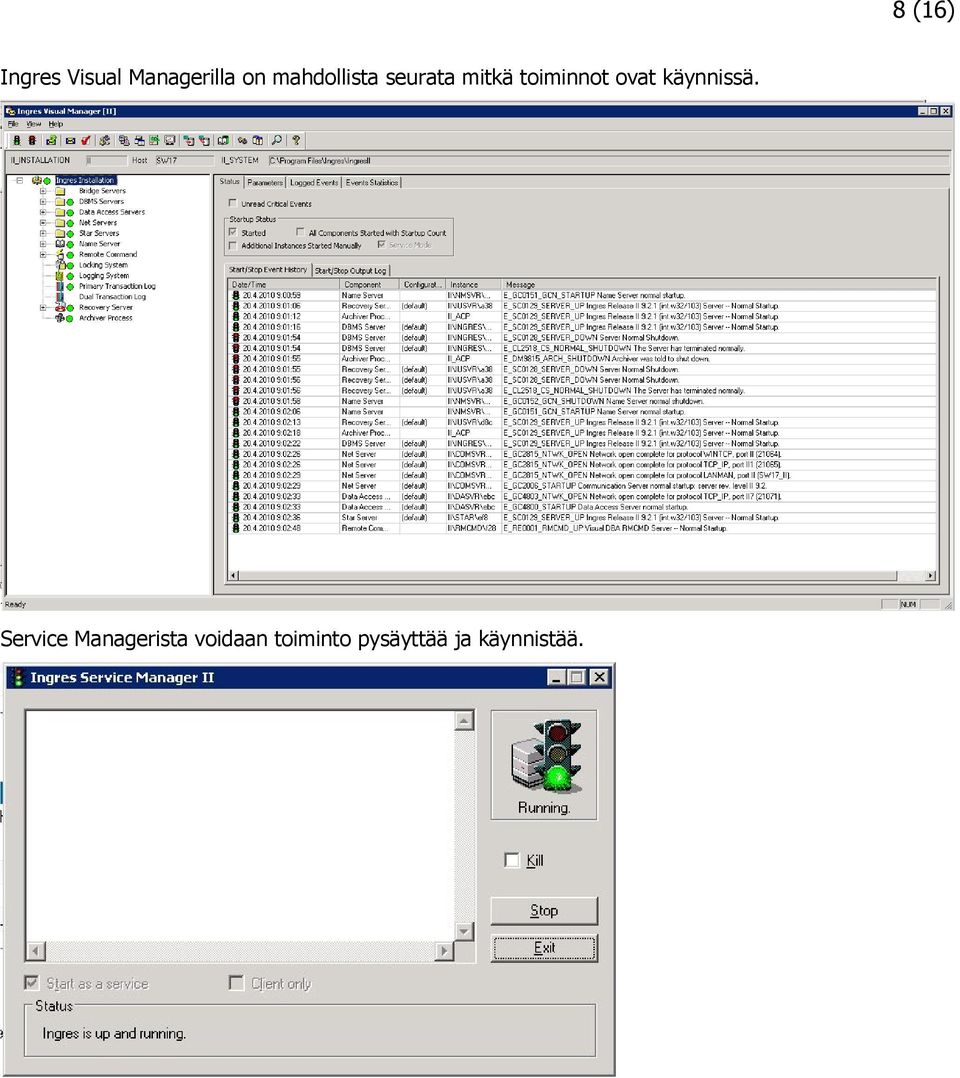Viewport: 960px width, 1078px height.
Task: Toggle the Client only checkbox
Action: (236, 982)
